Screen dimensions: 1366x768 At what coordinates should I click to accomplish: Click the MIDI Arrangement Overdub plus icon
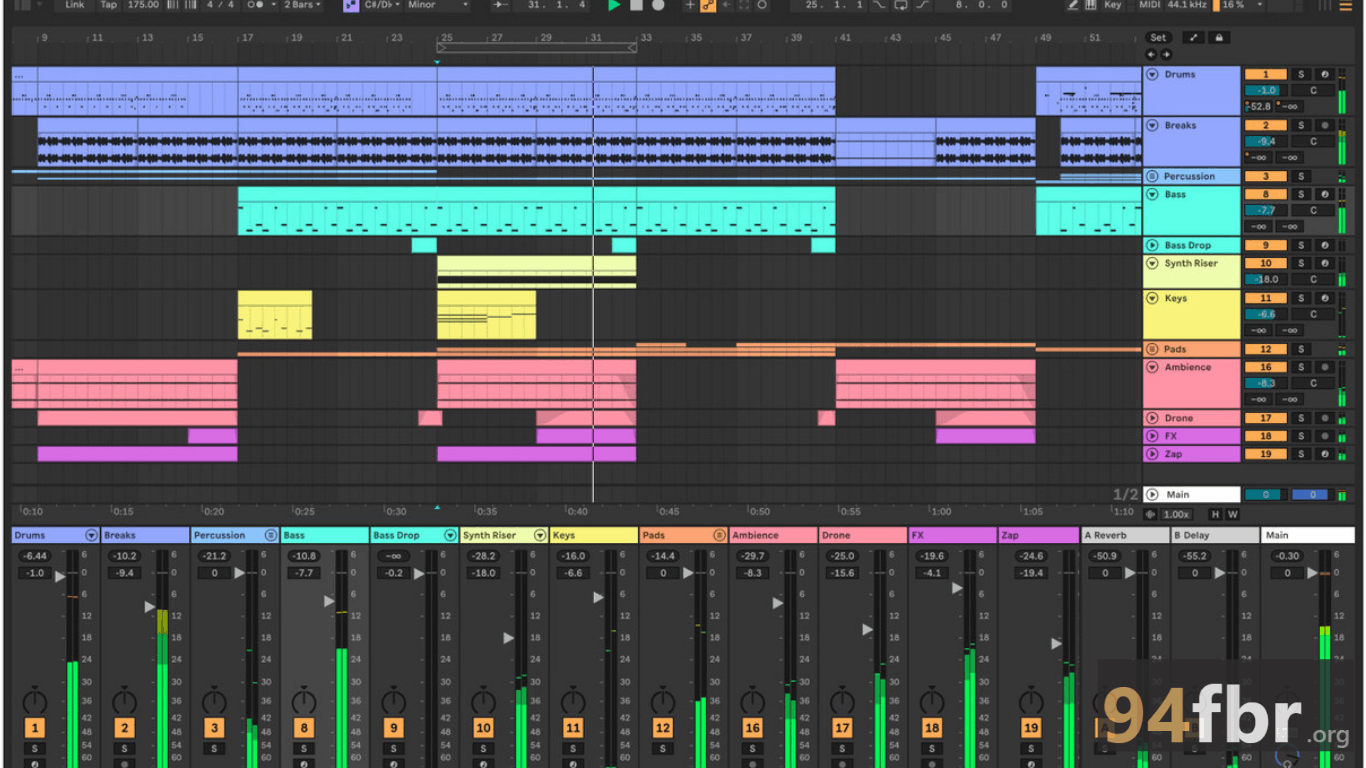click(689, 5)
